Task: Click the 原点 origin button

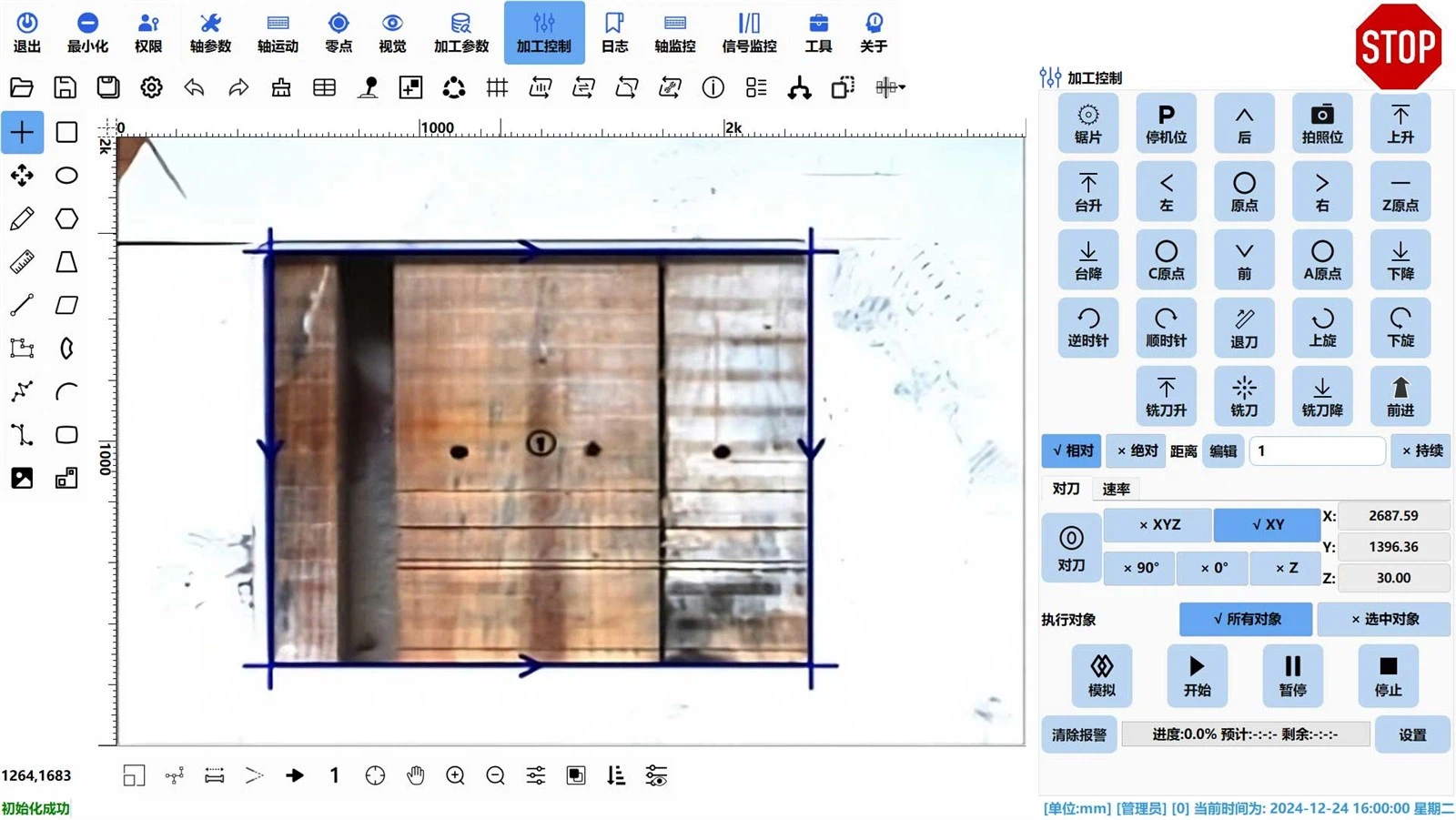Action: click(x=1244, y=191)
